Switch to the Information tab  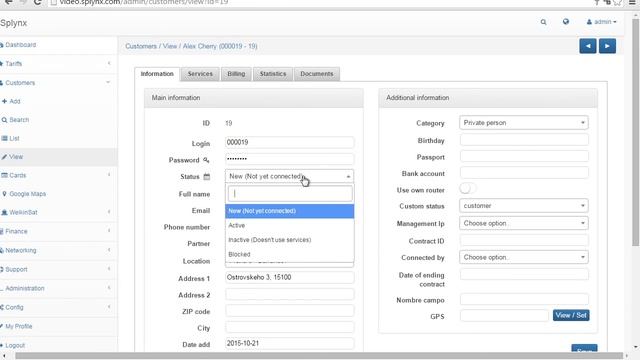pos(157,74)
